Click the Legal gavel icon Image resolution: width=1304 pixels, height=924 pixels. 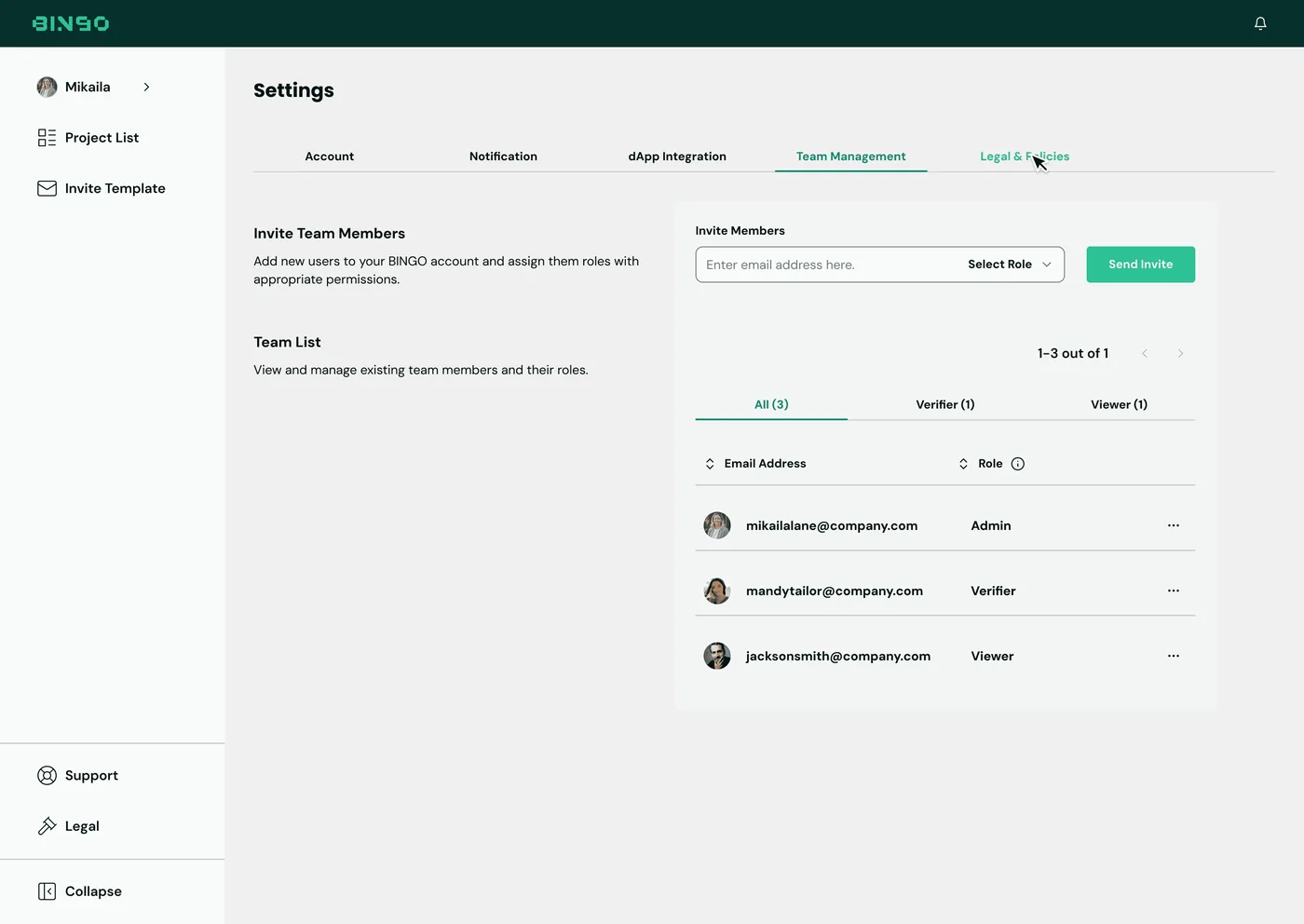click(x=47, y=826)
